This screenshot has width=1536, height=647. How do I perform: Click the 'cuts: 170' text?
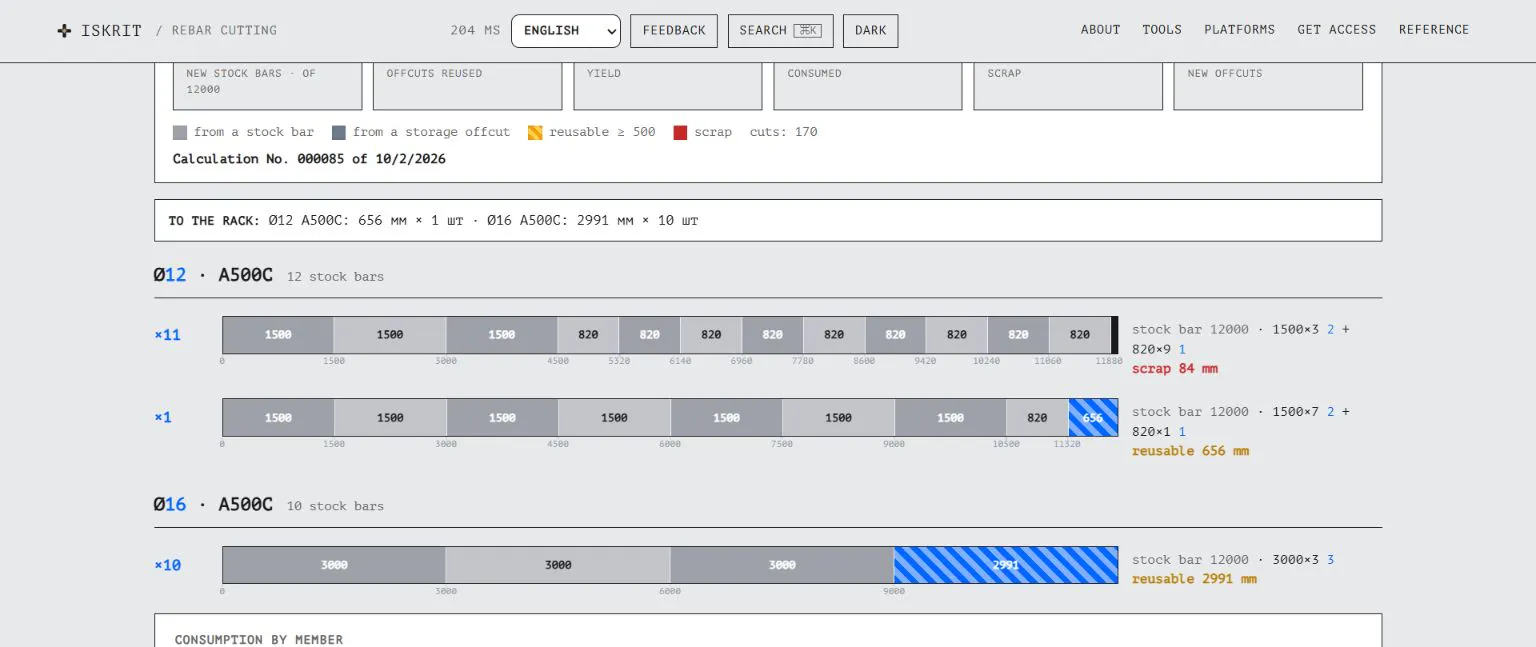click(783, 132)
